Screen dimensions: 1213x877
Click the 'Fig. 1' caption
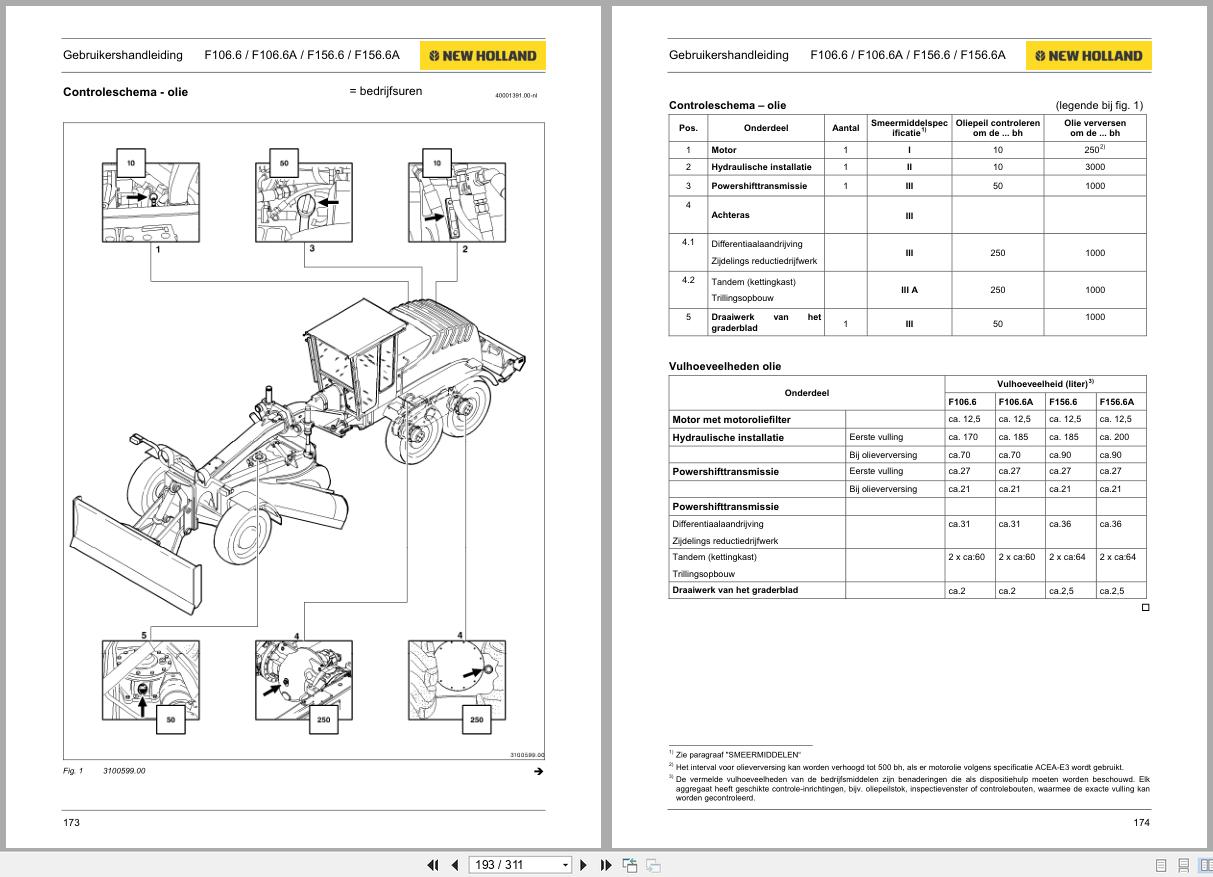(x=73, y=771)
